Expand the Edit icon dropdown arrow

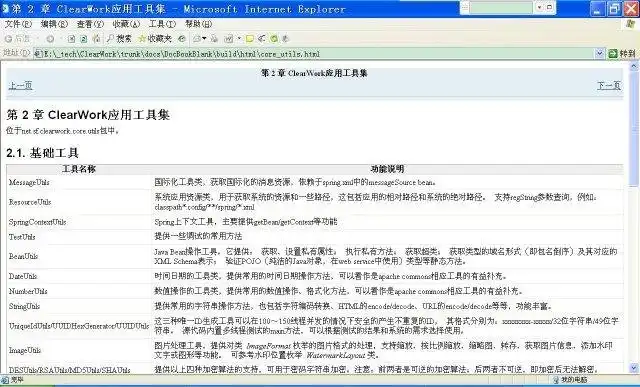pos(239,39)
